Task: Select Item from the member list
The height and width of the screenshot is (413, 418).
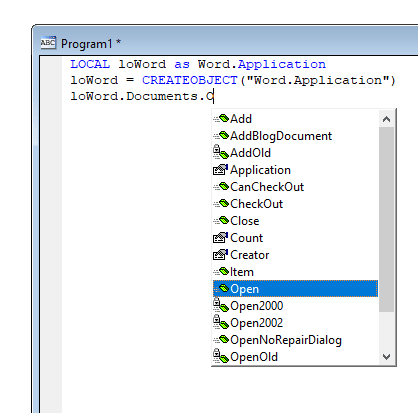Action: point(295,272)
